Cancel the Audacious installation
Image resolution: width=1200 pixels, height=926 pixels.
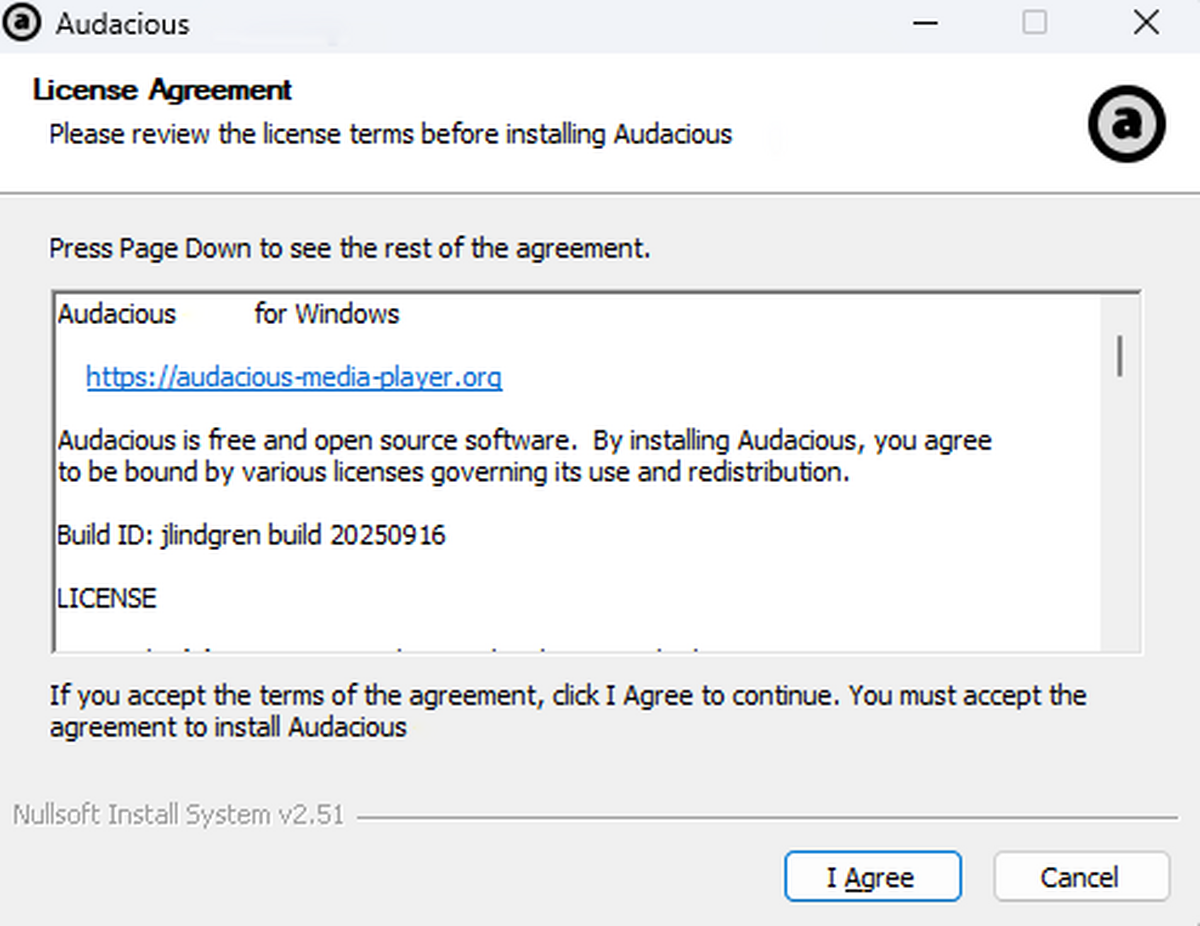pos(1081,877)
